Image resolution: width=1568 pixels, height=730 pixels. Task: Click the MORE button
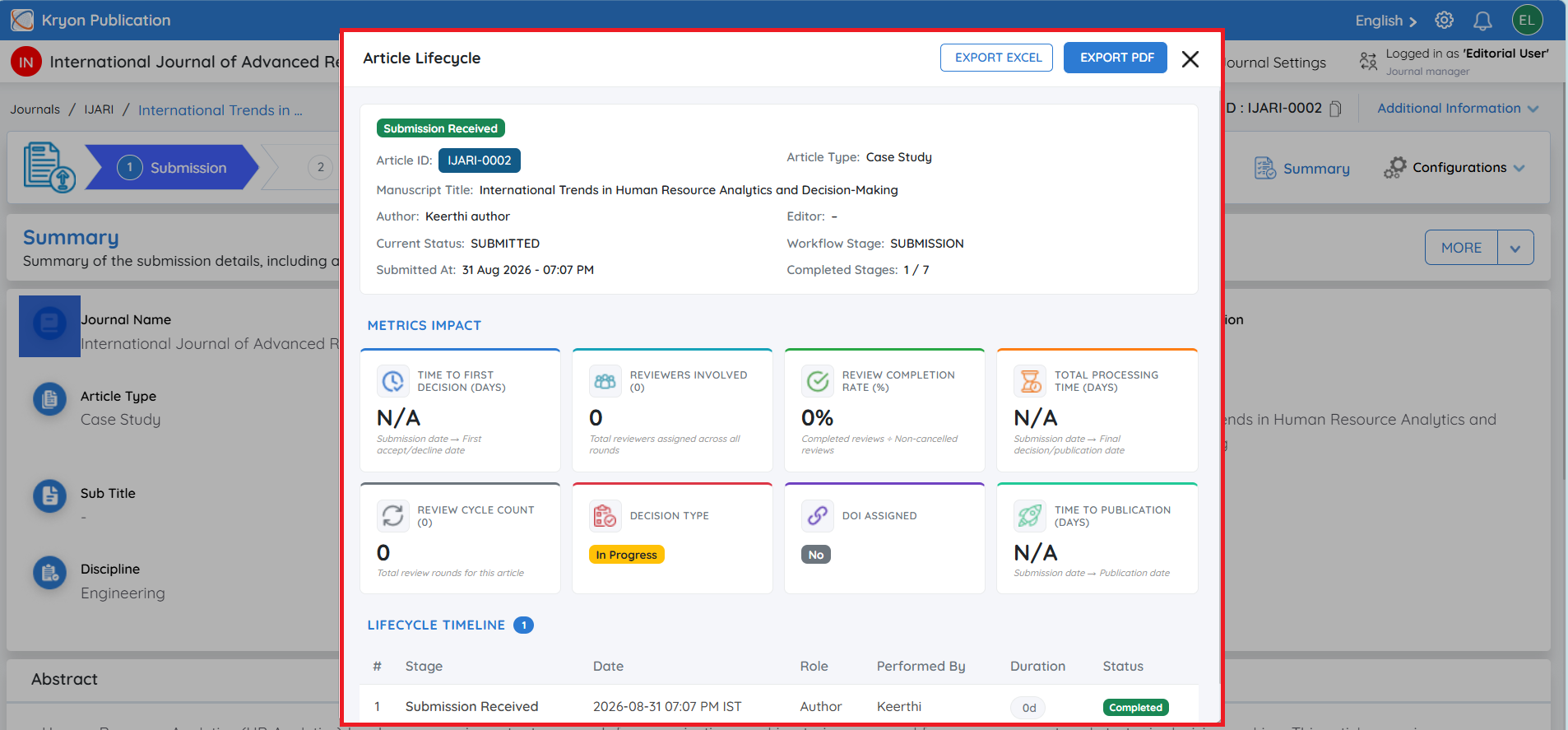(x=1461, y=248)
